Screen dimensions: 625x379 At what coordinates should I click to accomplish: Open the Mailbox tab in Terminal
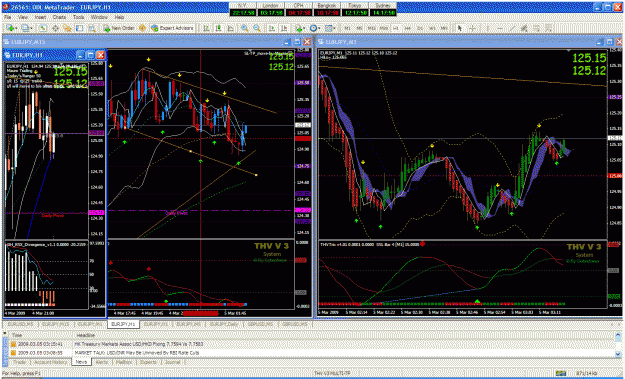point(124,362)
